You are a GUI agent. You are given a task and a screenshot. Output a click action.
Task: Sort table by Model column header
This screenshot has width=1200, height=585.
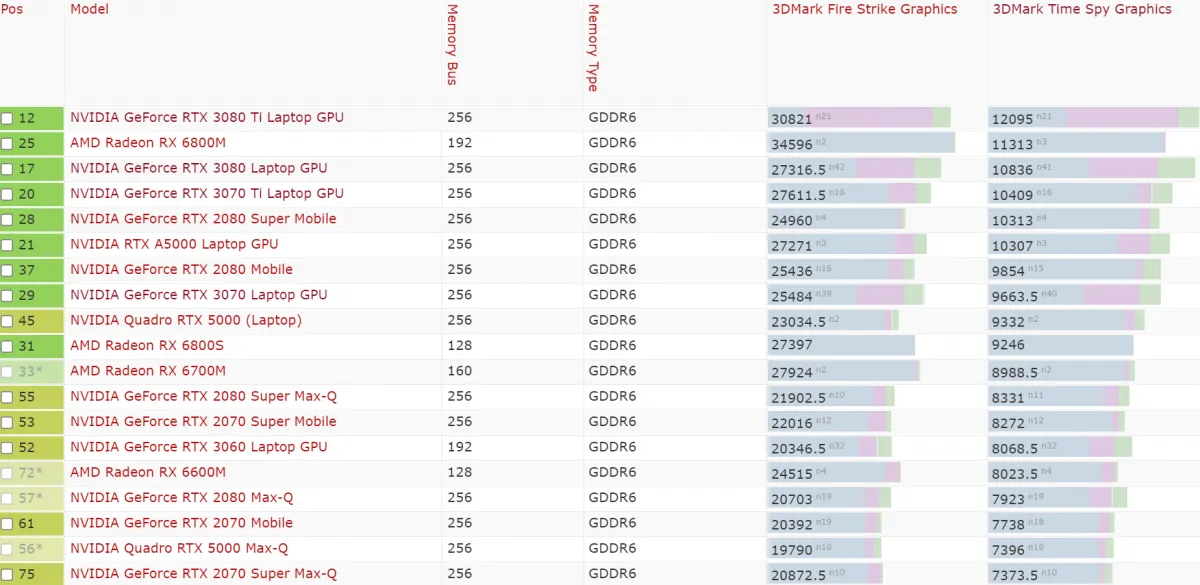click(x=90, y=9)
